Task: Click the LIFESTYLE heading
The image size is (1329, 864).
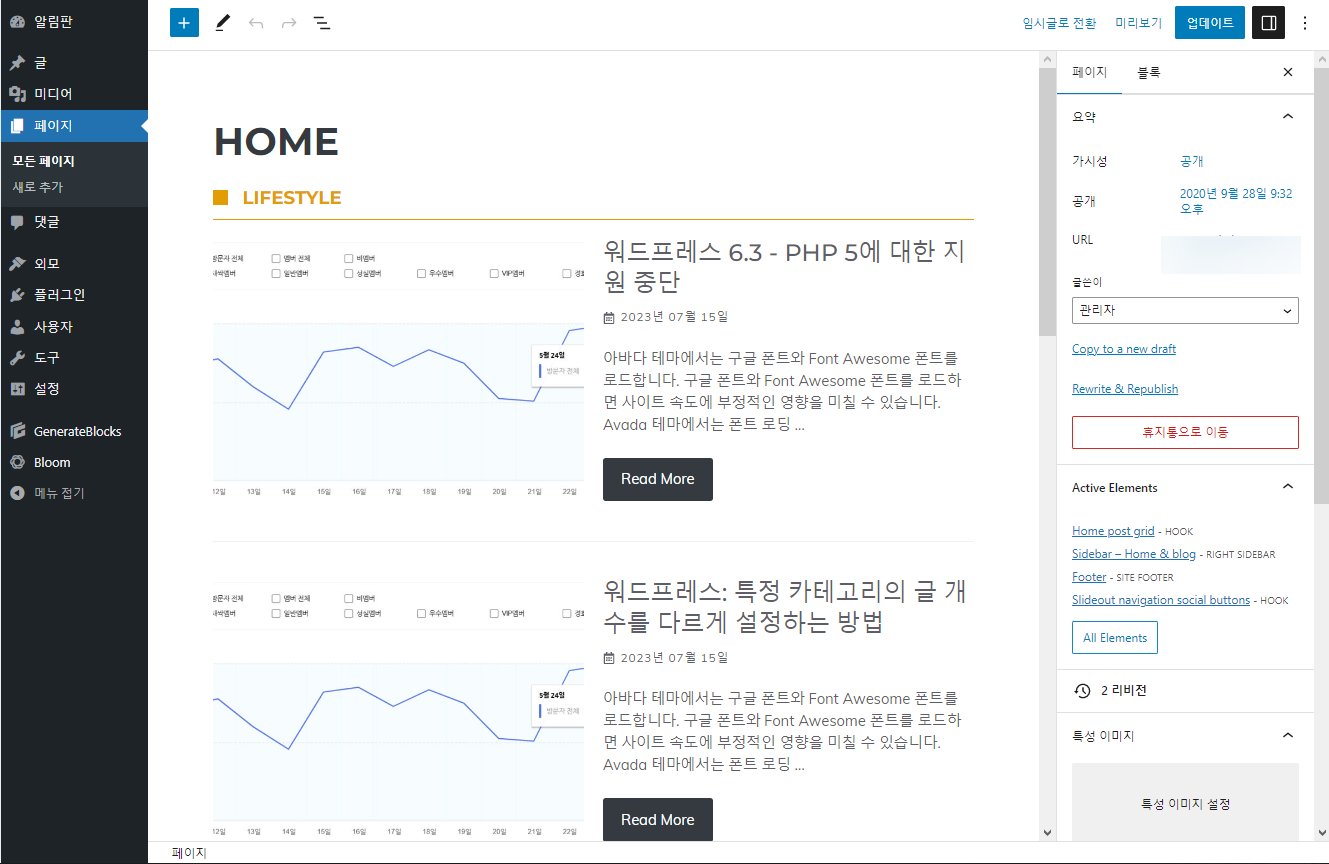Action: [x=292, y=198]
